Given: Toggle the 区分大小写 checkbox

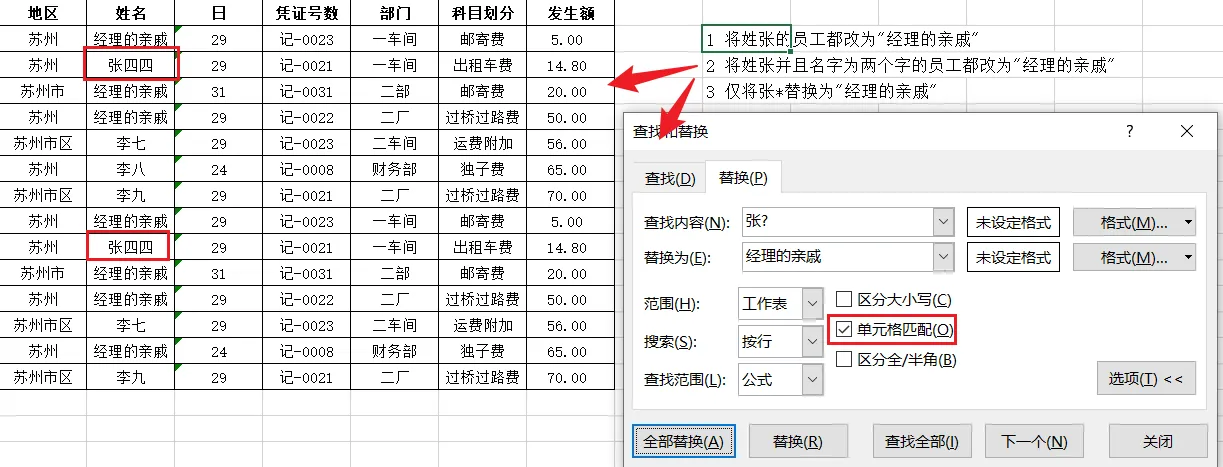Looking at the screenshot, I should pos(844,299).
